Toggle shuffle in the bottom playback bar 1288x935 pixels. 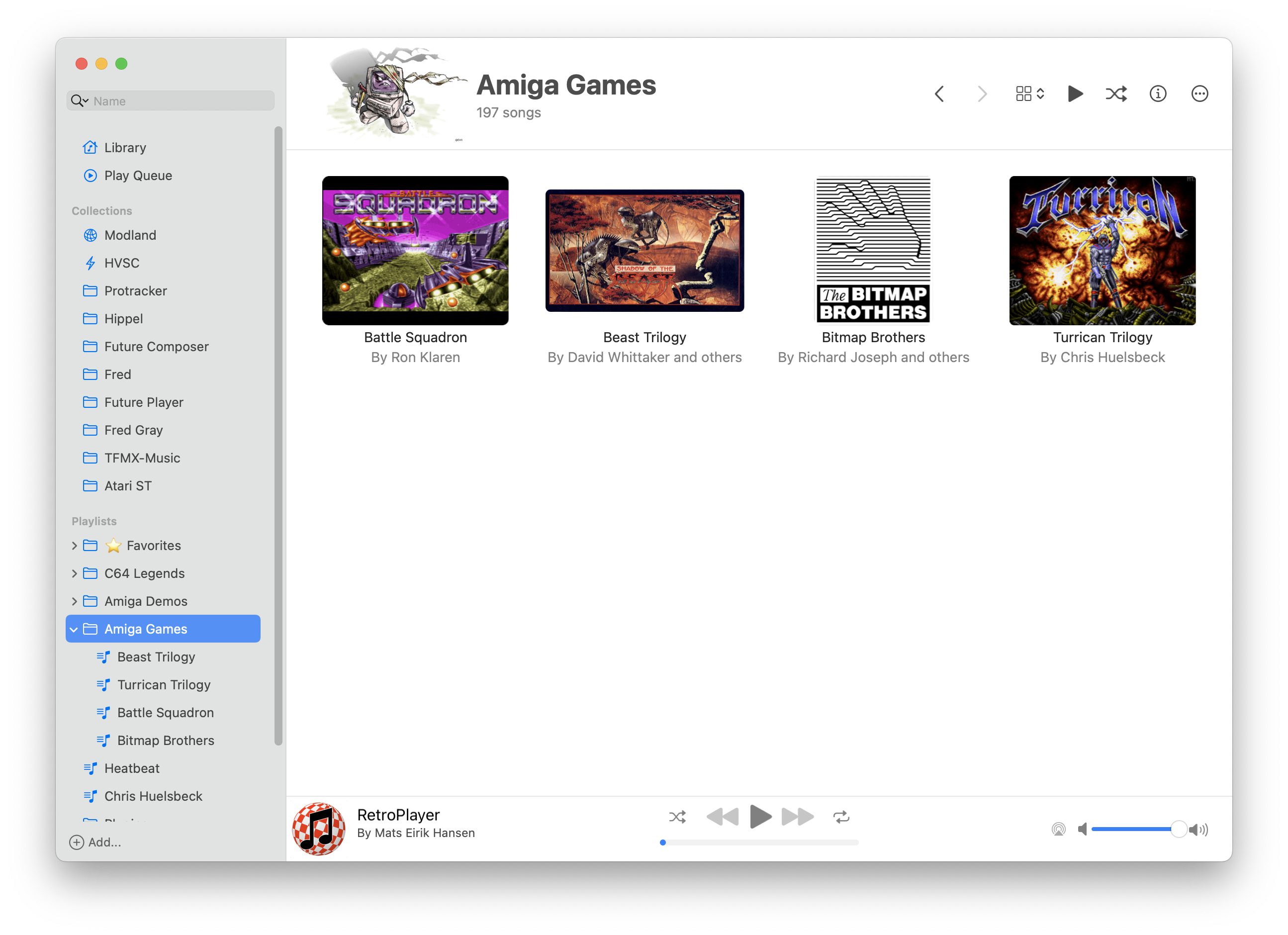pos(677,816)
